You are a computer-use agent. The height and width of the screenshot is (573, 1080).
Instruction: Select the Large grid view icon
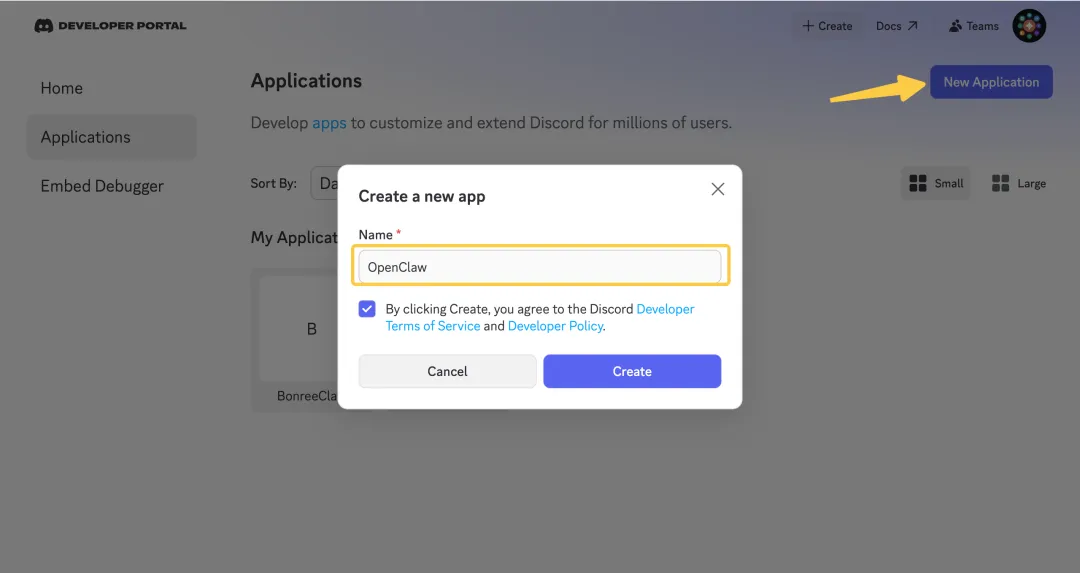click(x=1000, y=183)
